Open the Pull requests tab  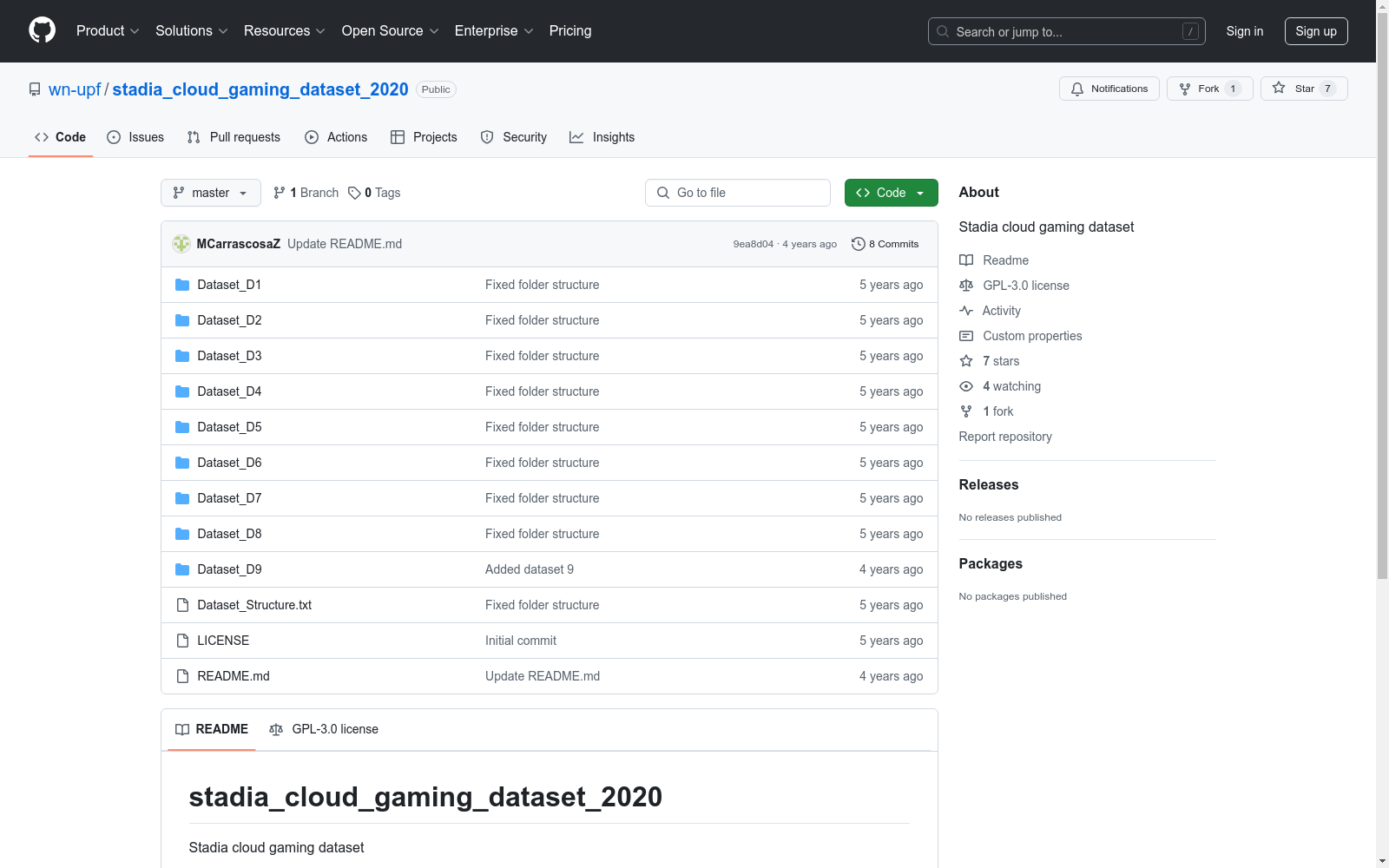[234, 137]
